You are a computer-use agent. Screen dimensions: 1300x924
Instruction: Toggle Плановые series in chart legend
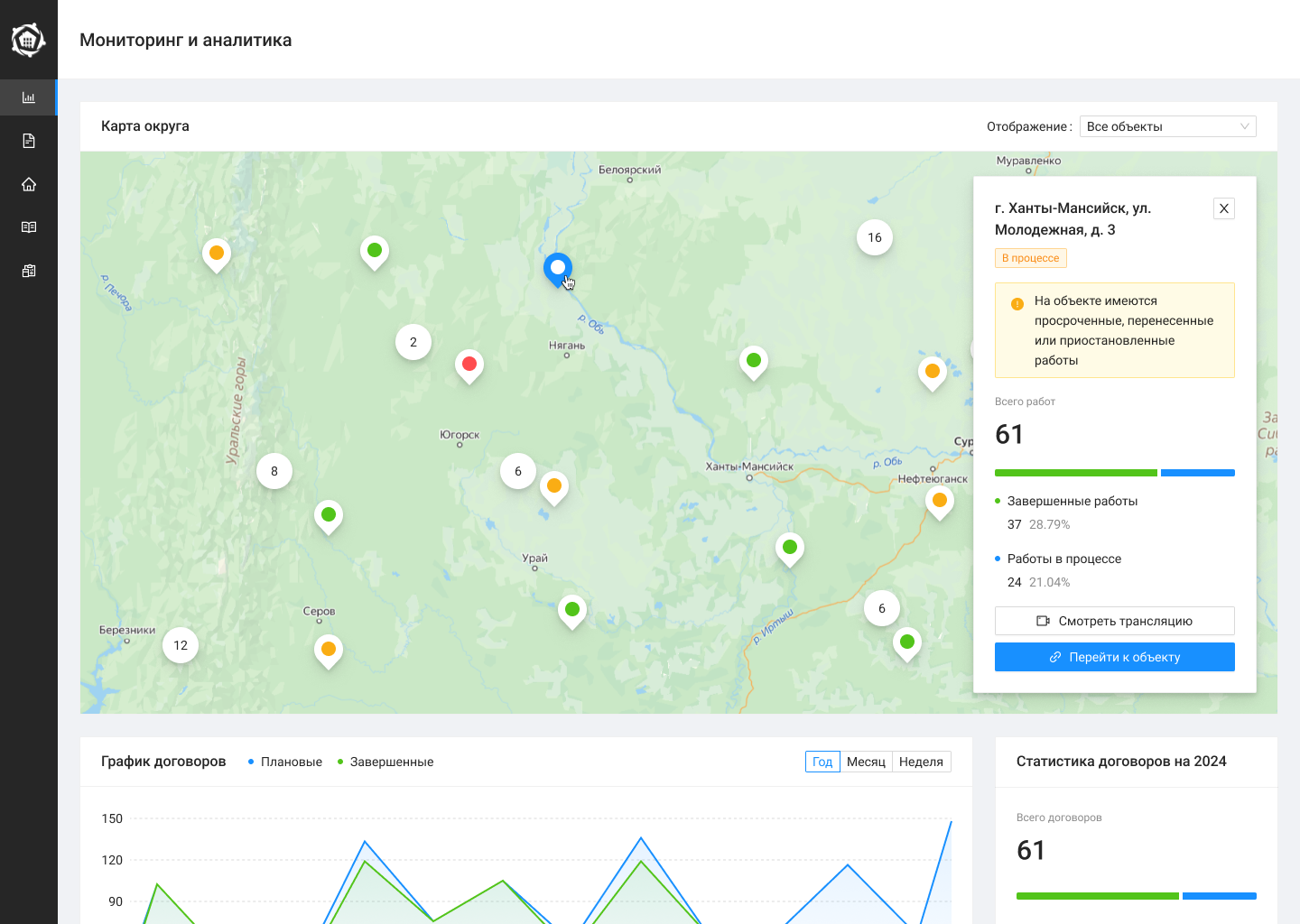[x=285, y=762]
